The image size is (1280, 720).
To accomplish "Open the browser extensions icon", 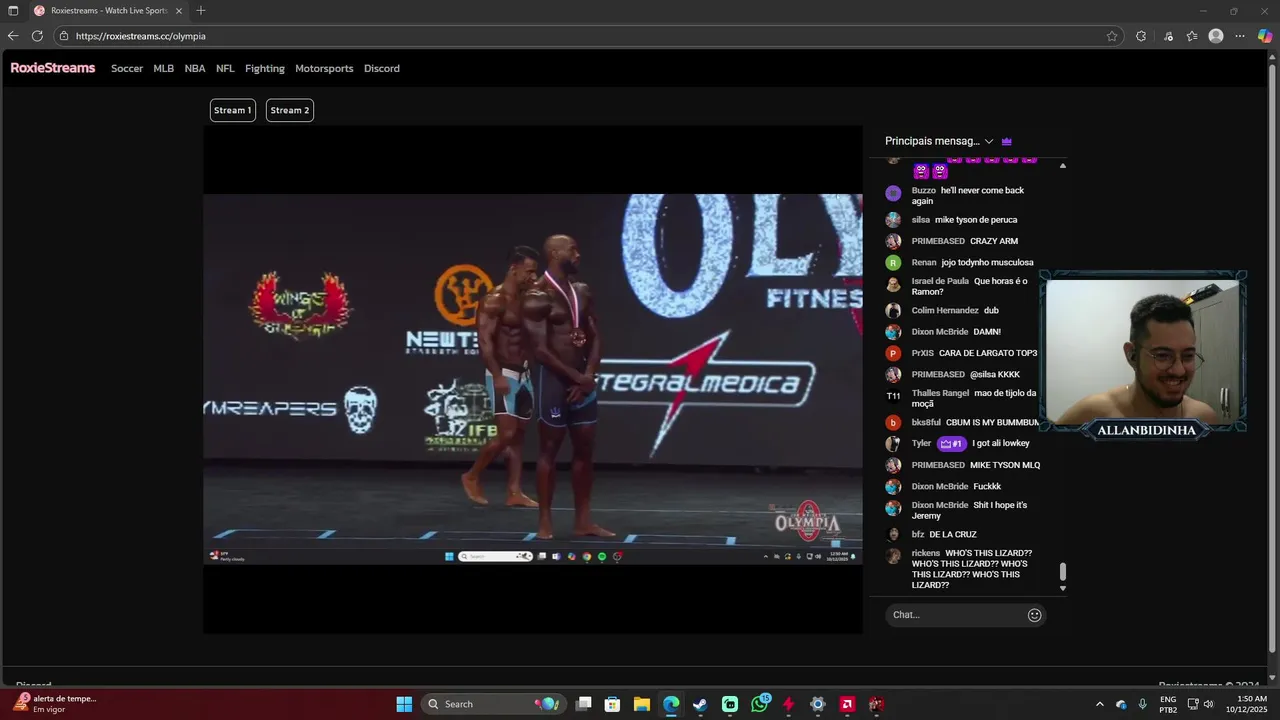I will coord(1141,36).
